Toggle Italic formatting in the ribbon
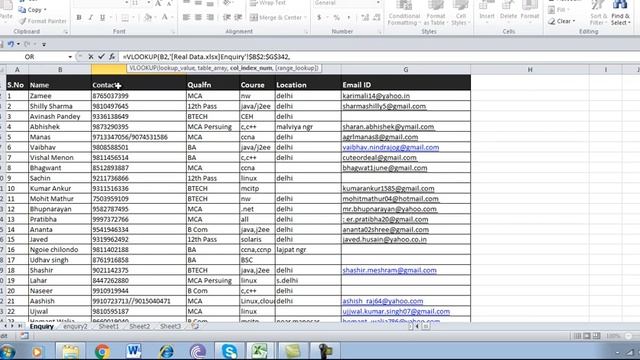This screenshot has height=360, width=640. coord(91,18)
